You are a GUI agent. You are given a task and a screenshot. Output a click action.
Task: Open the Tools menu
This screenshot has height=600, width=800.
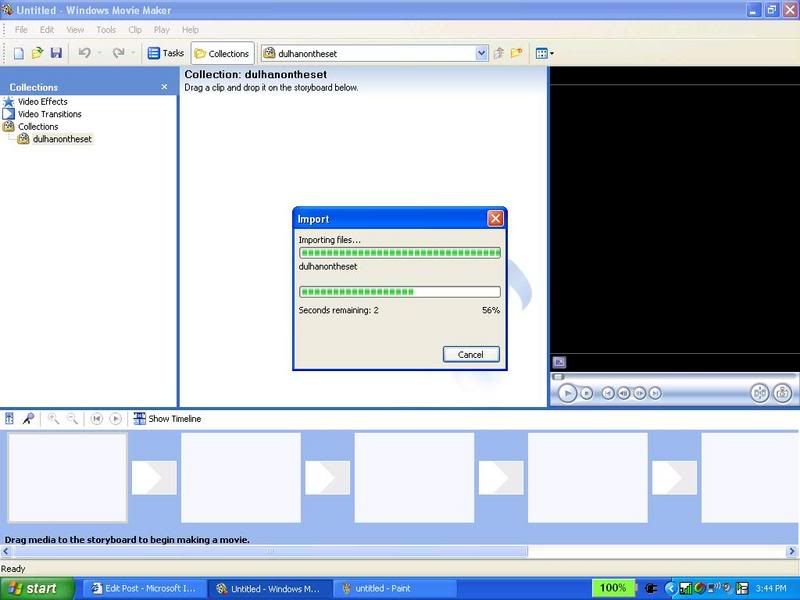point(106,30)
